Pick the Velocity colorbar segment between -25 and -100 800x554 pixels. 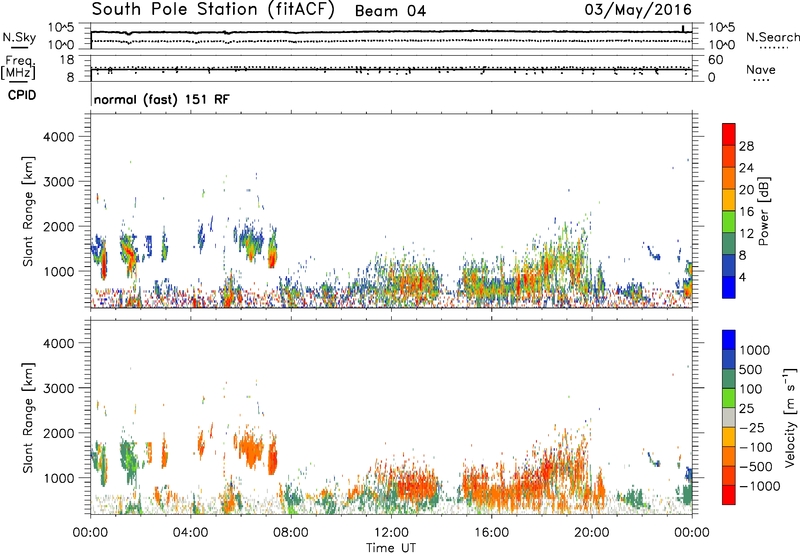pyautogui.click(x=729, y=437)
